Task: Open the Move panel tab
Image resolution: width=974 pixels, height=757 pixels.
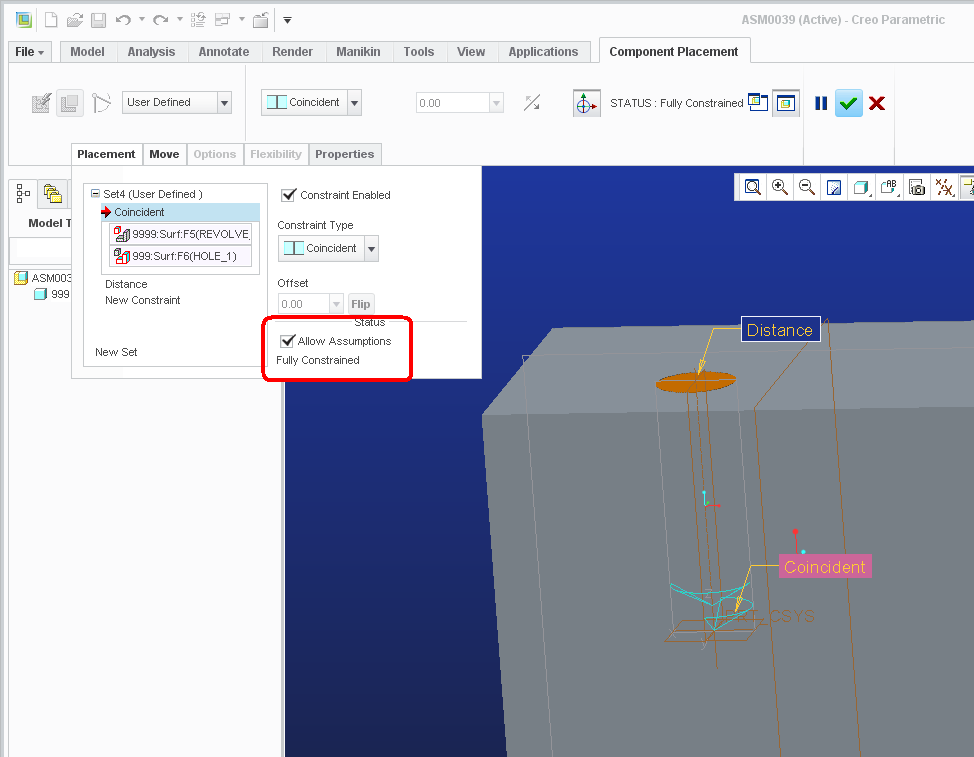Action: 164,154
